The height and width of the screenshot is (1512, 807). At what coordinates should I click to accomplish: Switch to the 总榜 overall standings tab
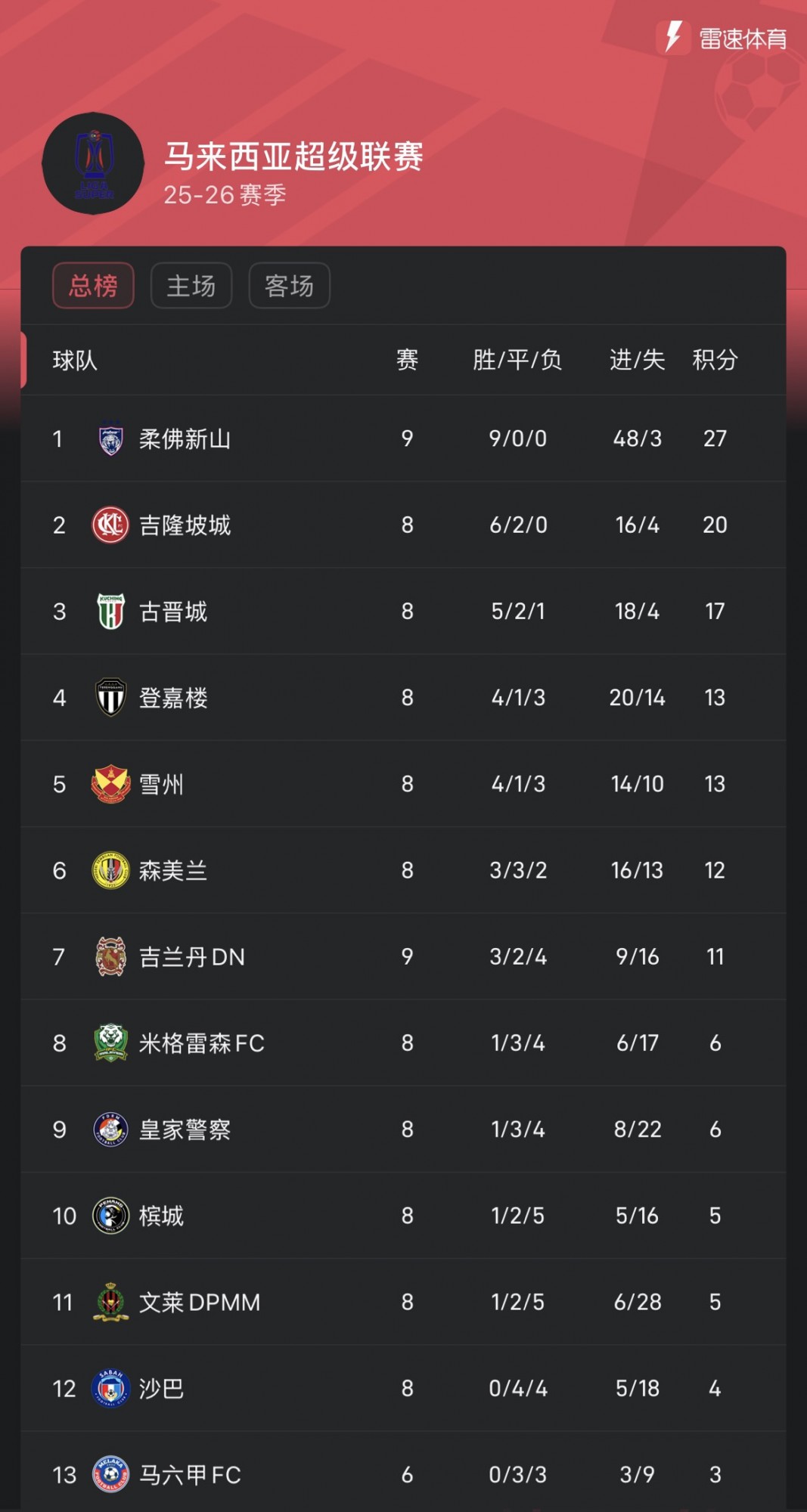tap(93, 286)
